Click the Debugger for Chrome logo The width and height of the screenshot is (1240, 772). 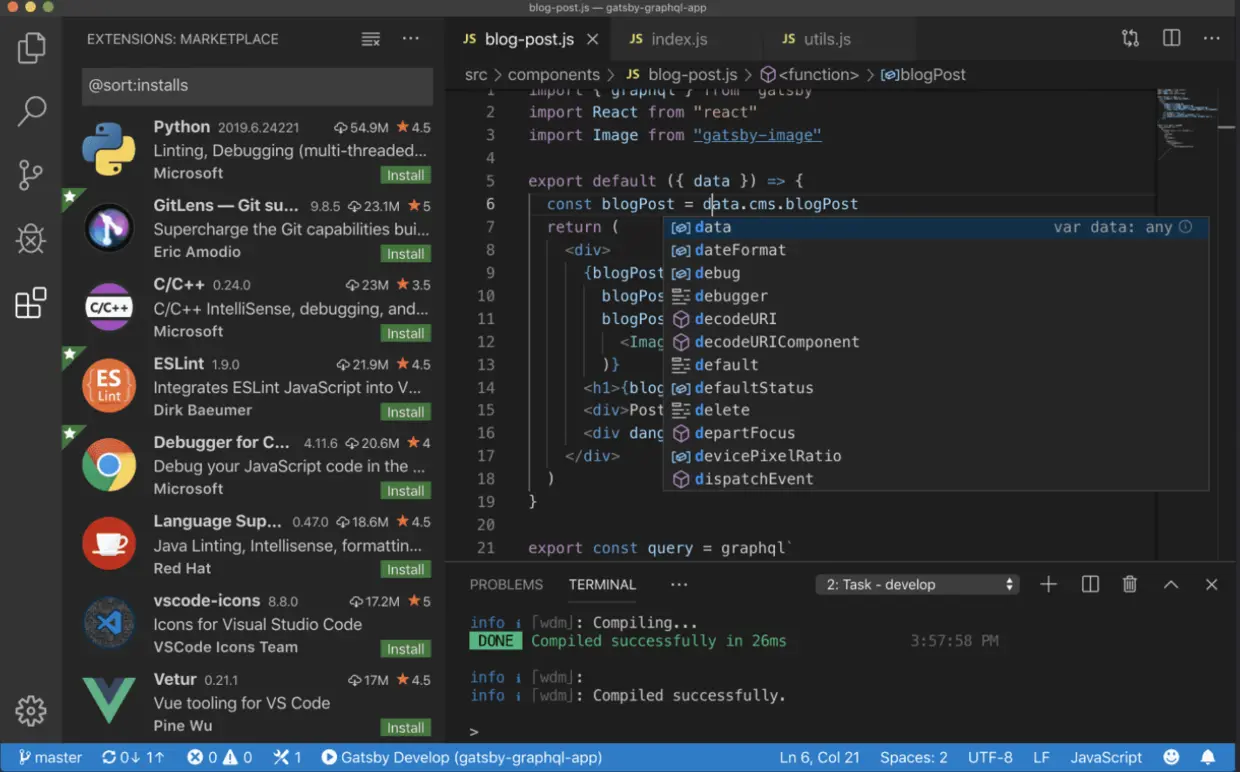point(109,465)
